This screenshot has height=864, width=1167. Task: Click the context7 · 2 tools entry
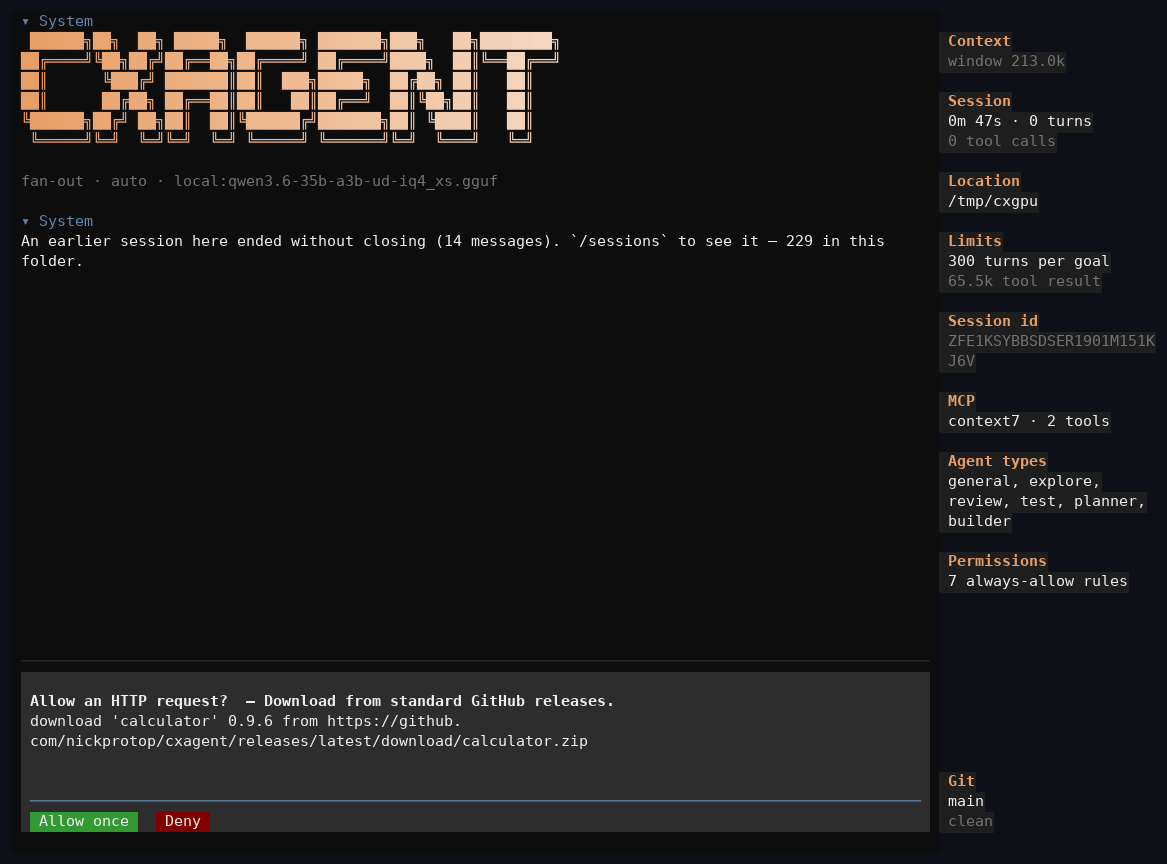[x=1028, y=421]
